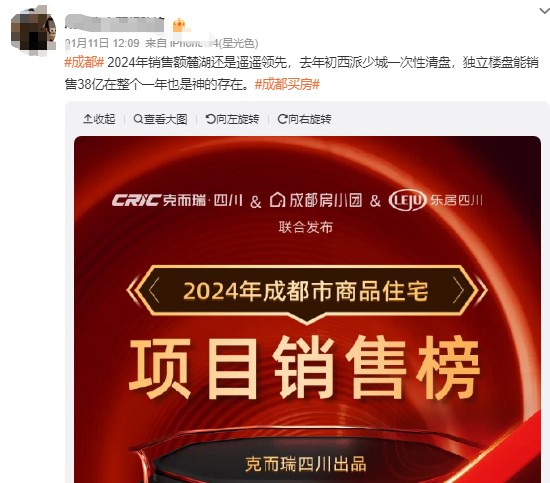This screenshot has height=483, width=550.
Task: Click the crown membership badge icon
Action: (179, 25)
